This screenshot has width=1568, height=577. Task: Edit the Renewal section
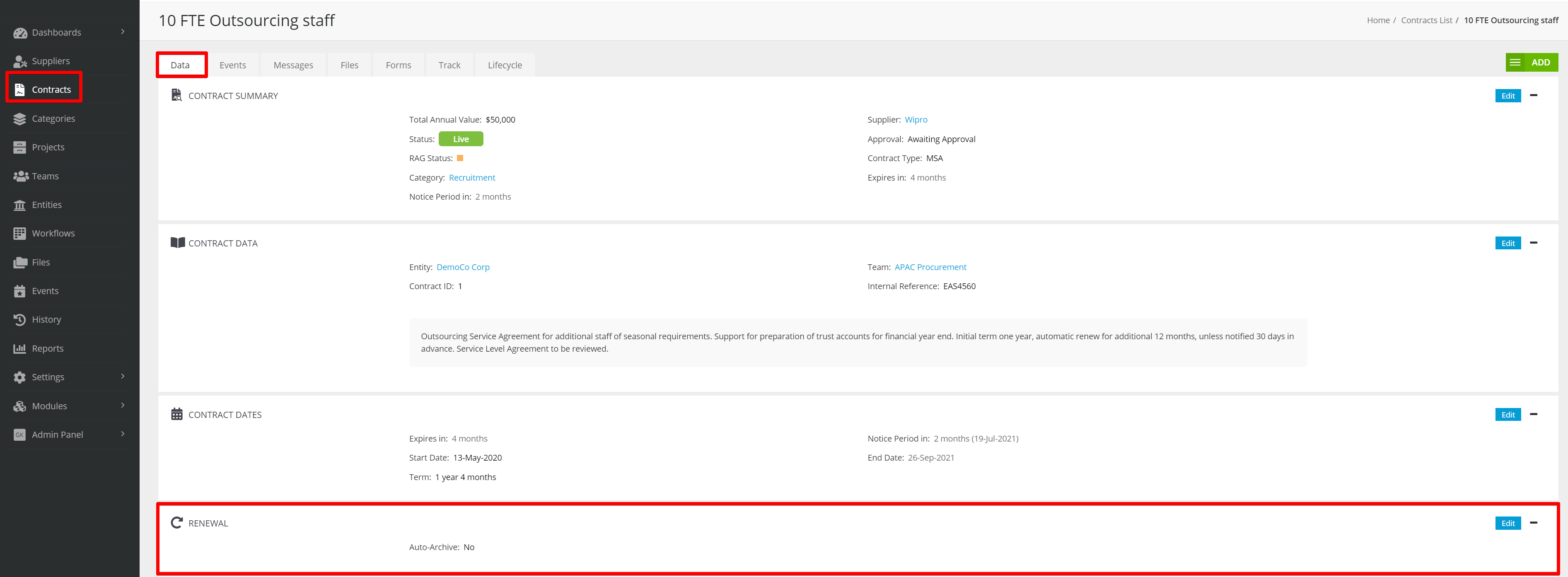(x=1508, y=523)
